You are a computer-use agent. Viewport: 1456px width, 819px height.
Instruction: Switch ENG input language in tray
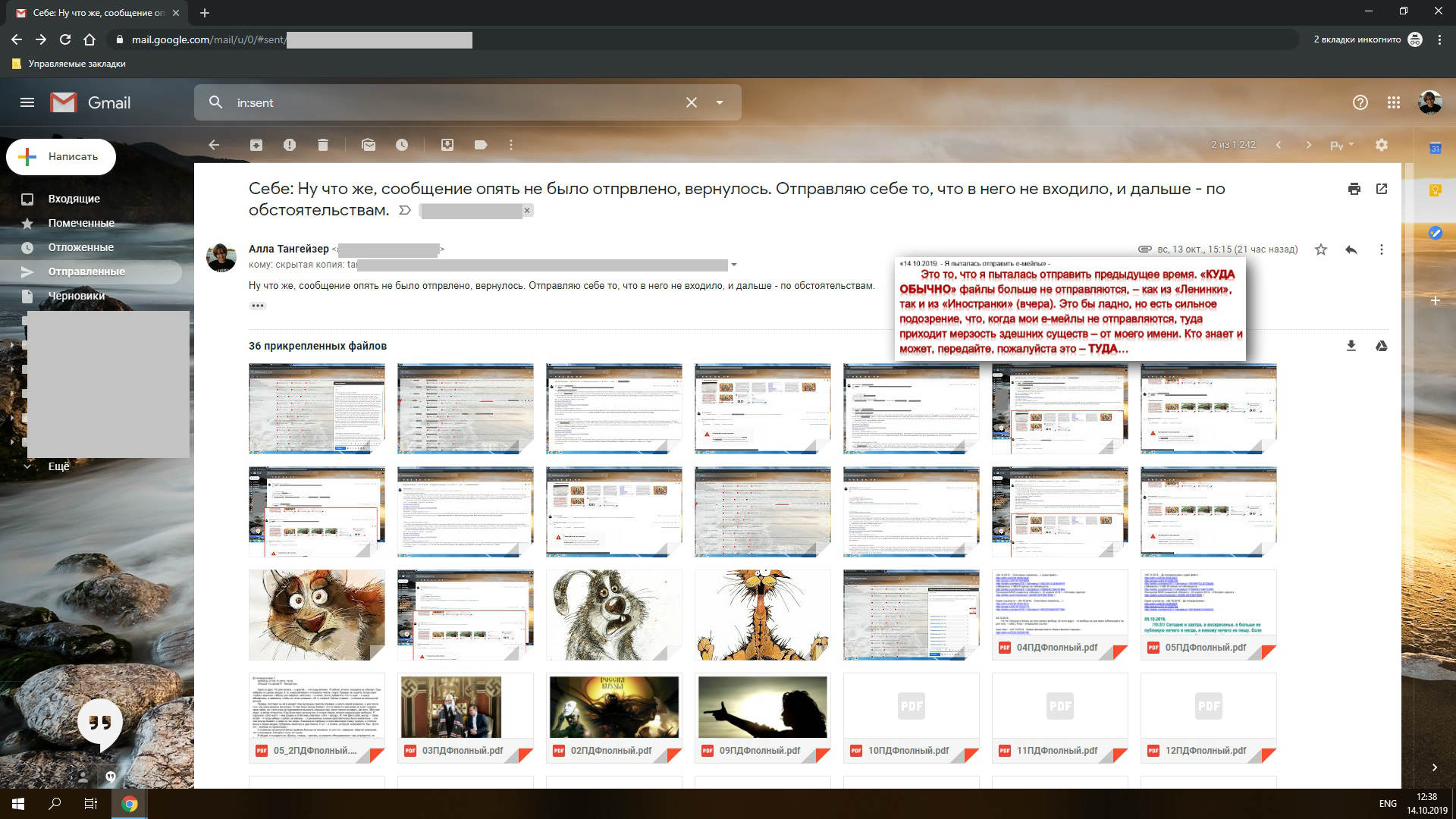(1388, 804)
